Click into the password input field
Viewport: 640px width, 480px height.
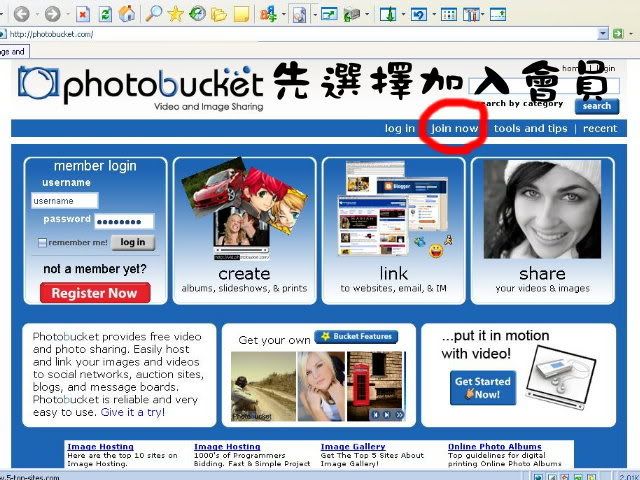[124, 222]
